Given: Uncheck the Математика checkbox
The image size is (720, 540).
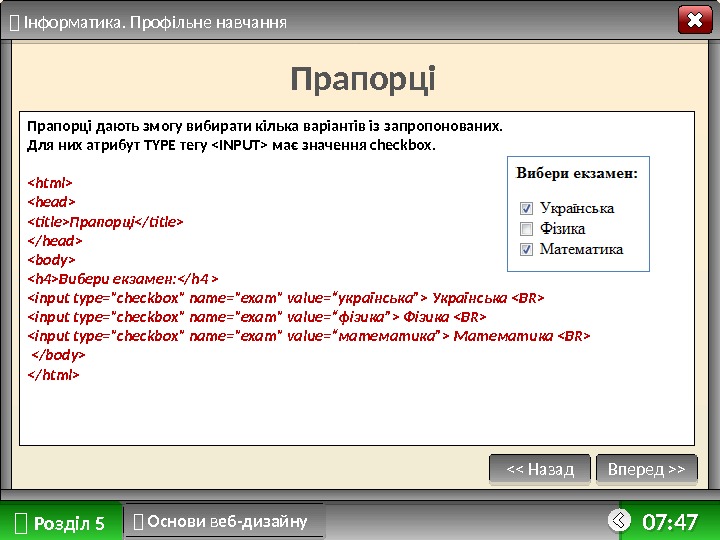Looking at the screenshot, I should click(526, 249).
